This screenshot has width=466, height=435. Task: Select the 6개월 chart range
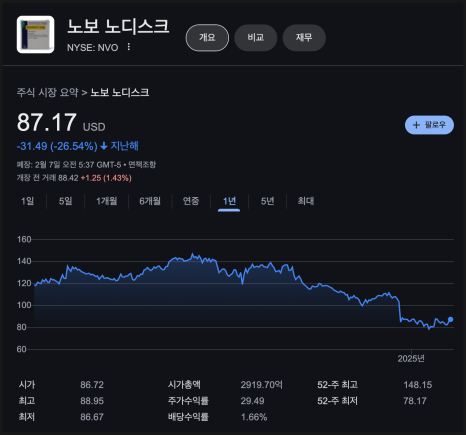pyautogui.click(x=150, y=201)
